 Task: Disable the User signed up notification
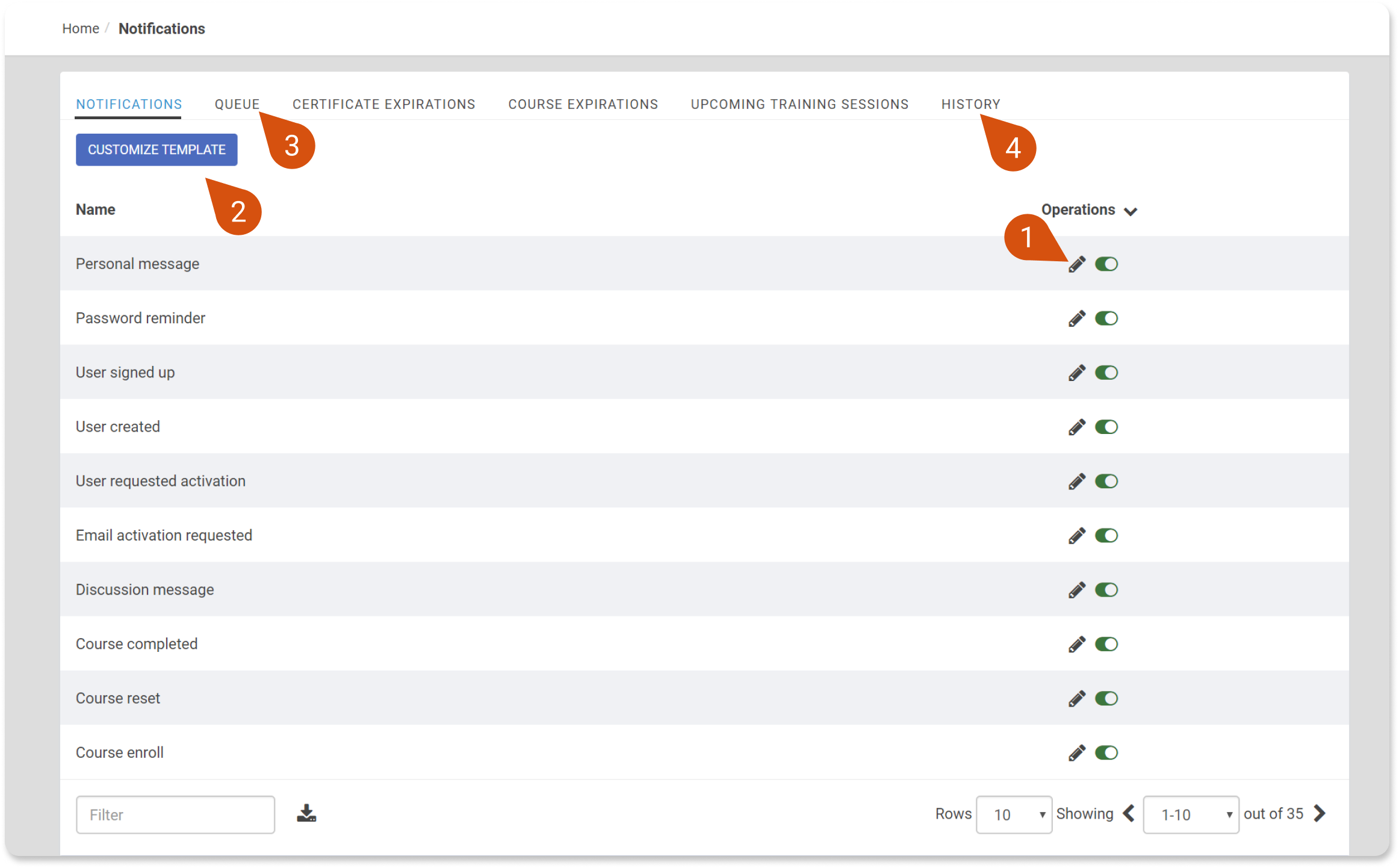click(x=1106, y=373)
